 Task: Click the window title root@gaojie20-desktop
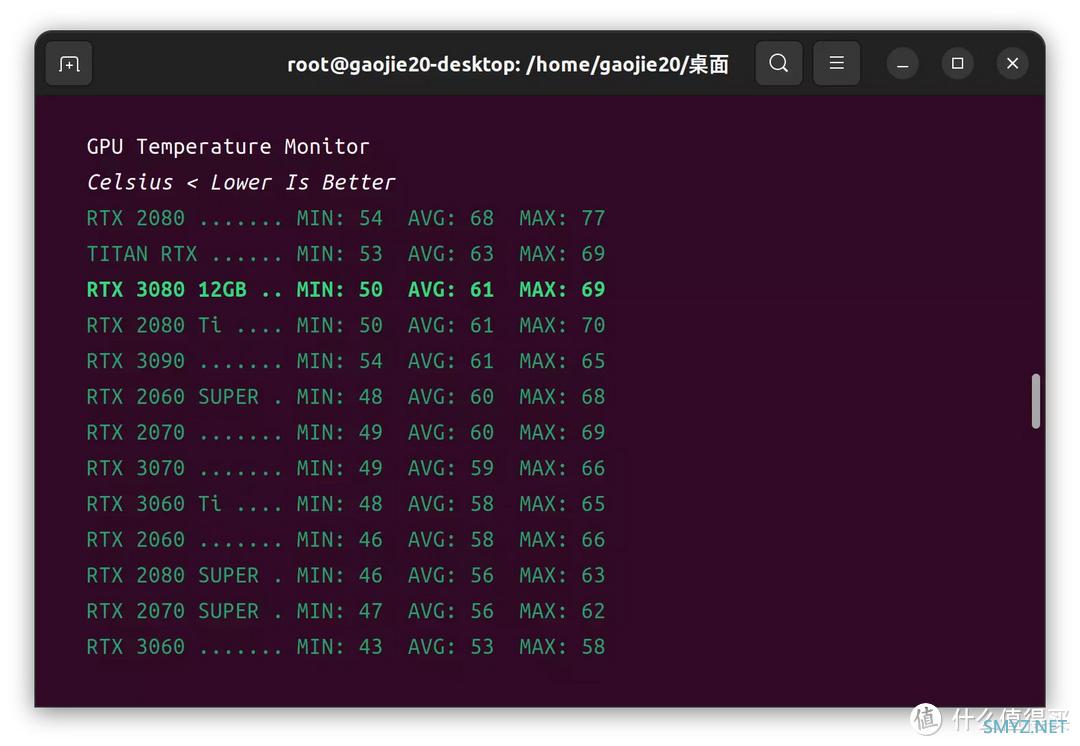pyautogui.click(x=508, y=64)
